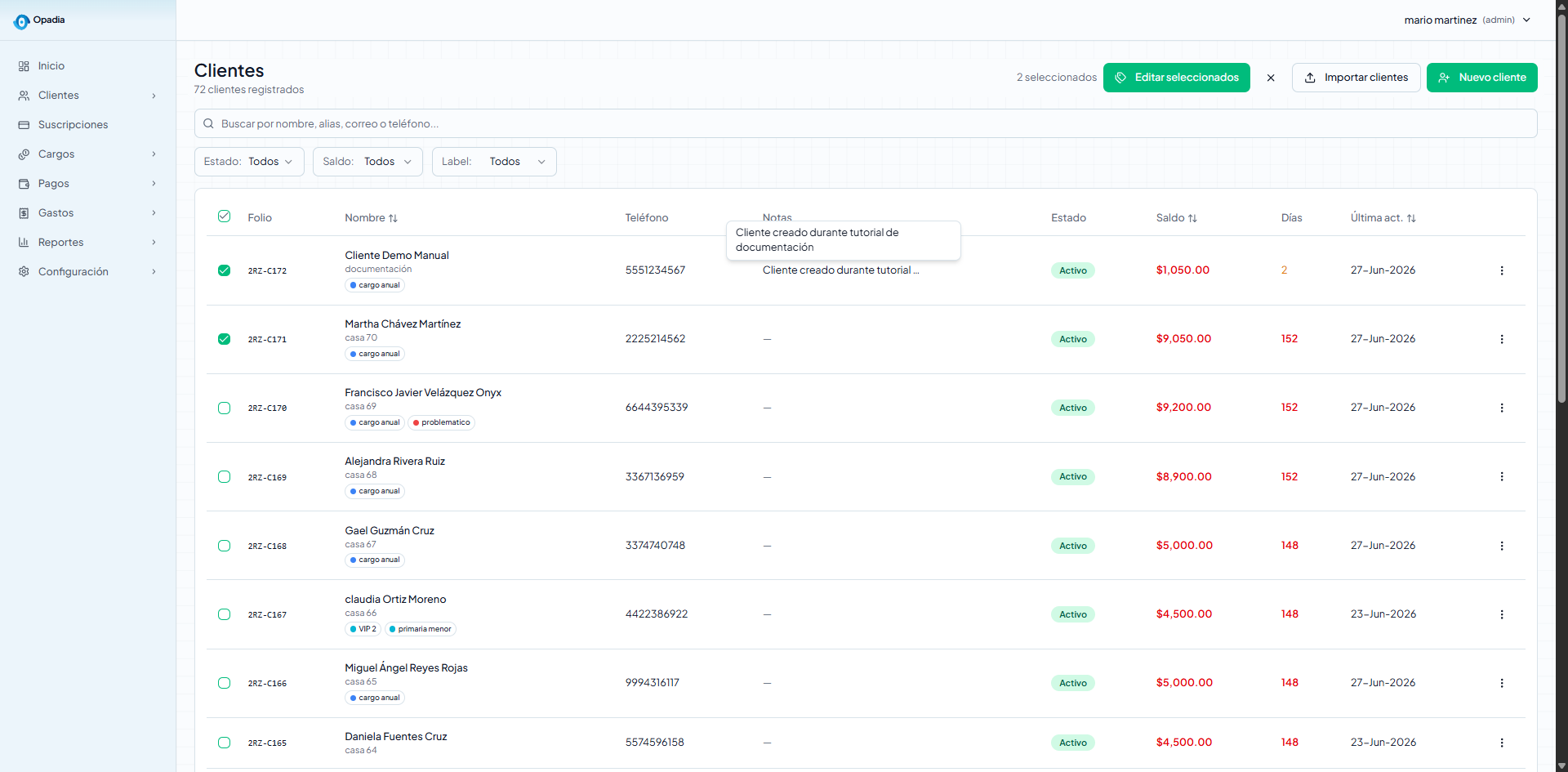Screen dimensions: 1568x772
Task: Click the Configuración gear icon
Action: (24, 272)
